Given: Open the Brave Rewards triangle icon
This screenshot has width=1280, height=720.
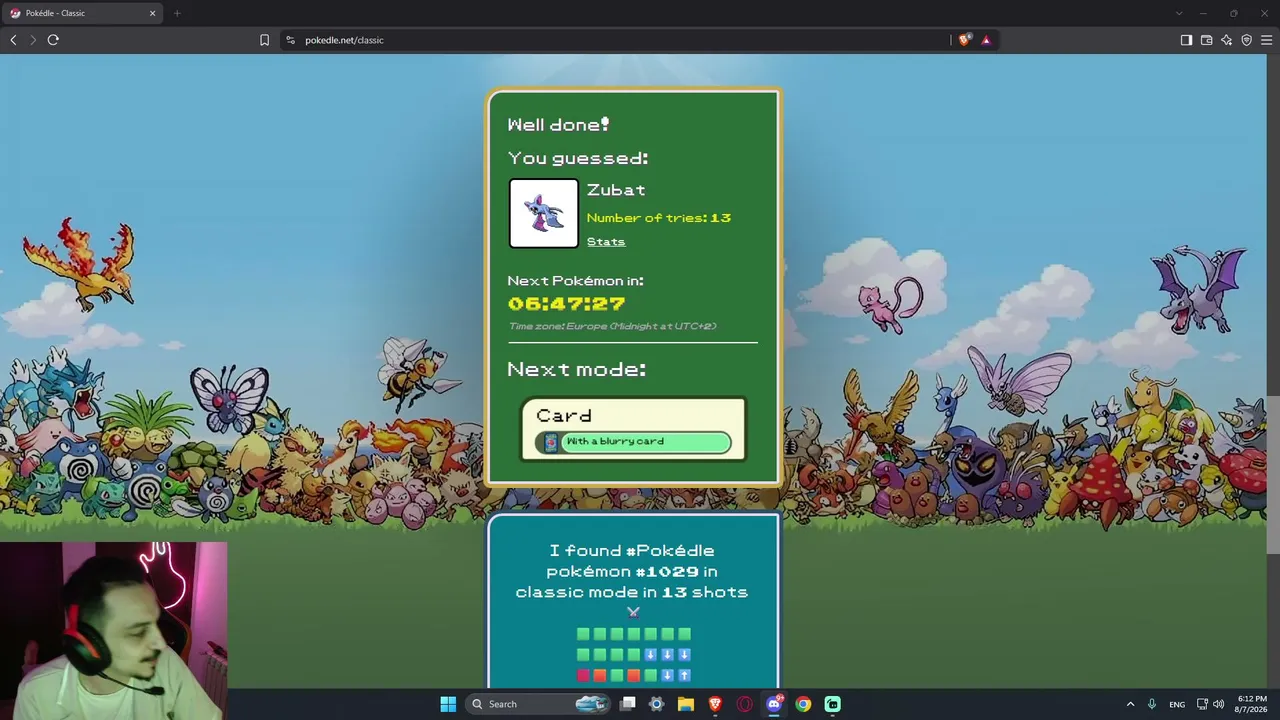Looking at the screenshot, I should (x=986, y=40).
